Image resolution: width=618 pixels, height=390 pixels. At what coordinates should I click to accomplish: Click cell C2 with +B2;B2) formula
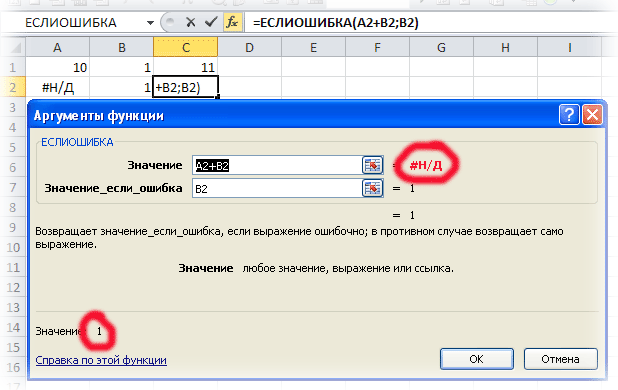point(186,87)
